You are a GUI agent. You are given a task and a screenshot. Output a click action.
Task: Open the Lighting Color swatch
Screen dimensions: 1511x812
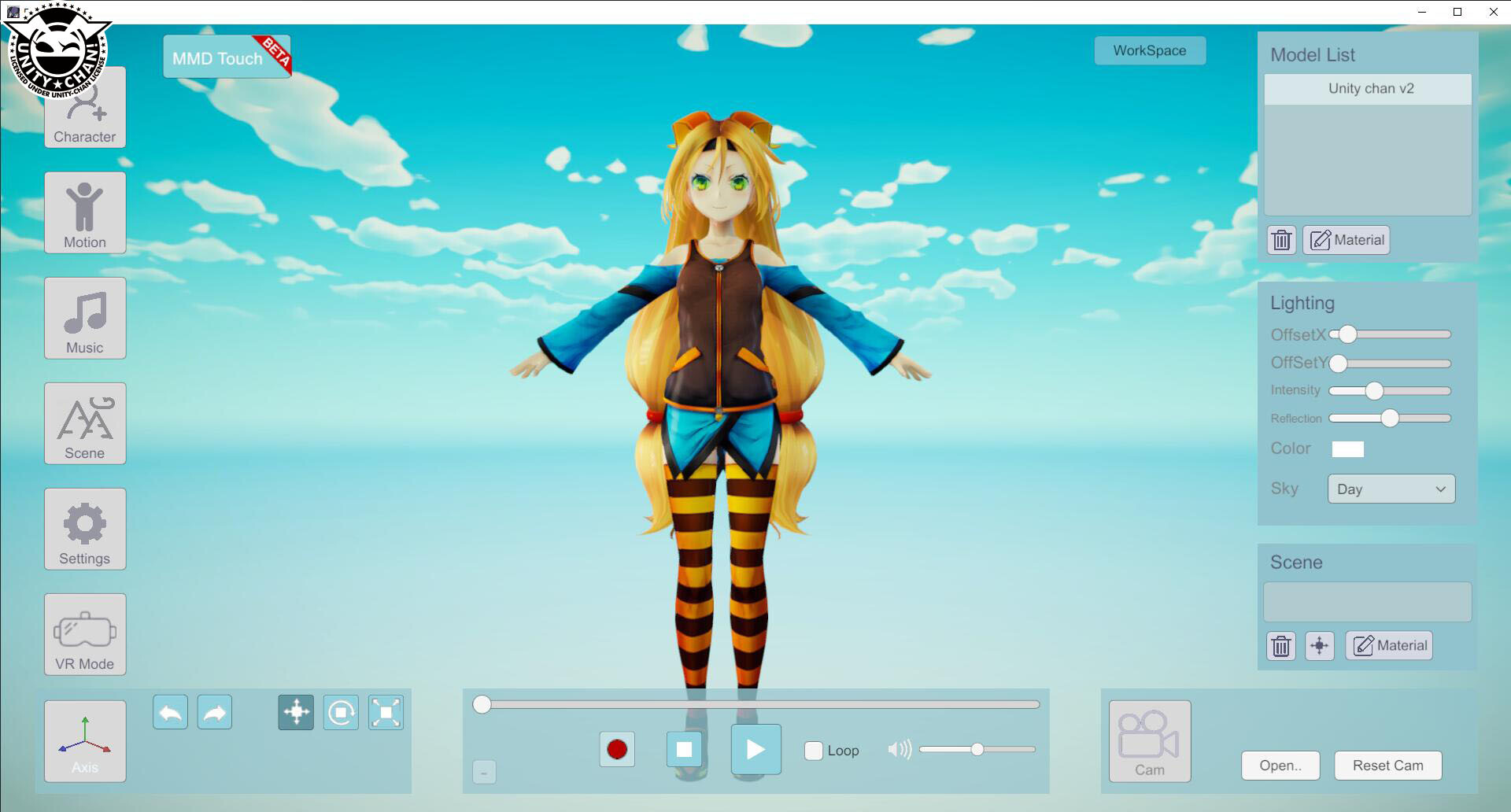click(1350, 448)
